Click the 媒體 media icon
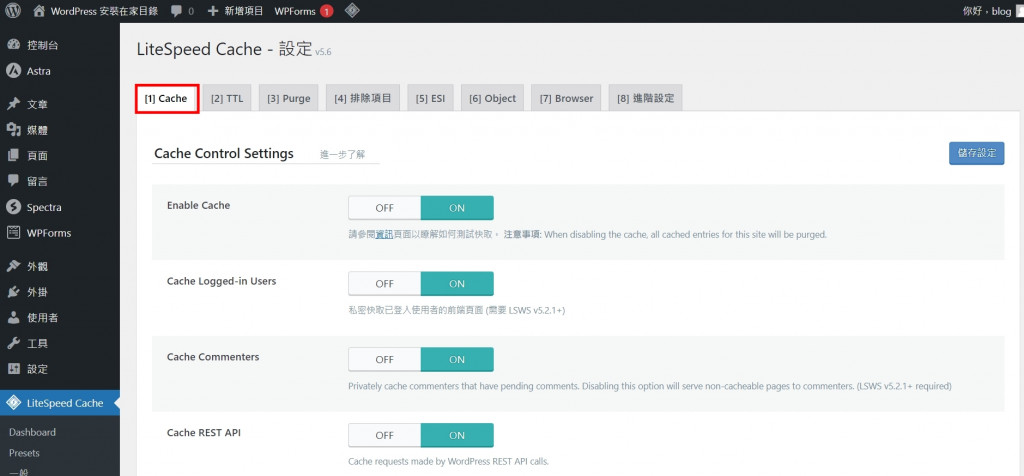This screenshot has width=1024, height=476. (x=13, y=130)
